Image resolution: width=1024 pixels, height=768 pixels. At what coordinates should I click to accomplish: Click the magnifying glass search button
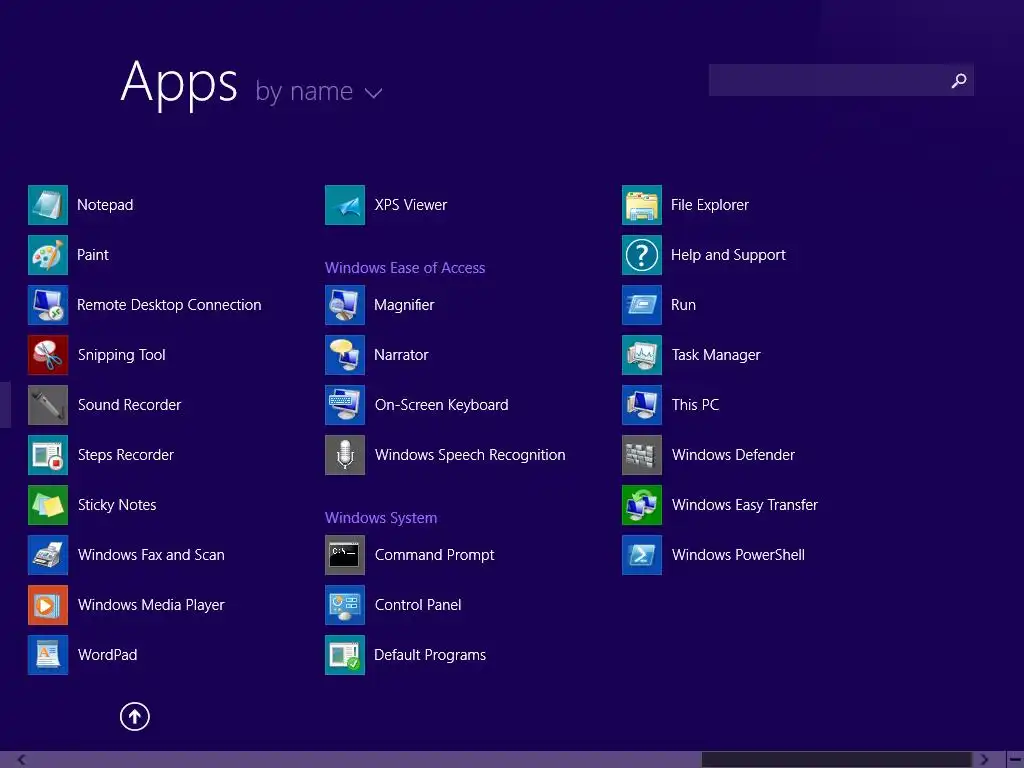coord(958,80)
